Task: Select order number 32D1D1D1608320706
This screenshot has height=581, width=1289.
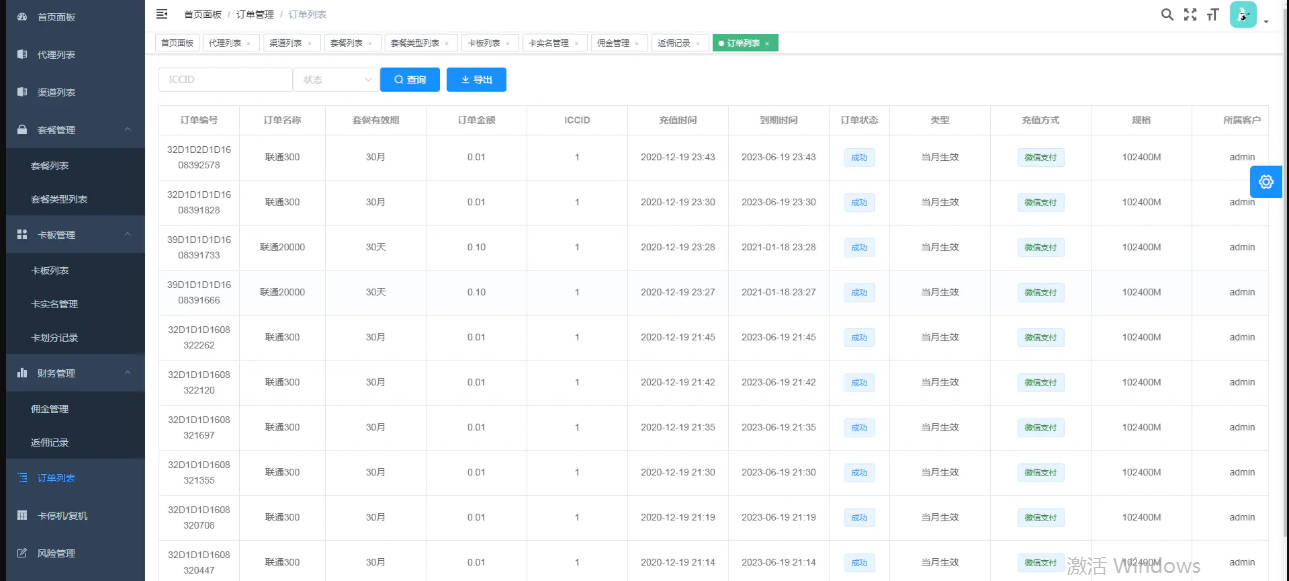Action: tap(199, 517)
